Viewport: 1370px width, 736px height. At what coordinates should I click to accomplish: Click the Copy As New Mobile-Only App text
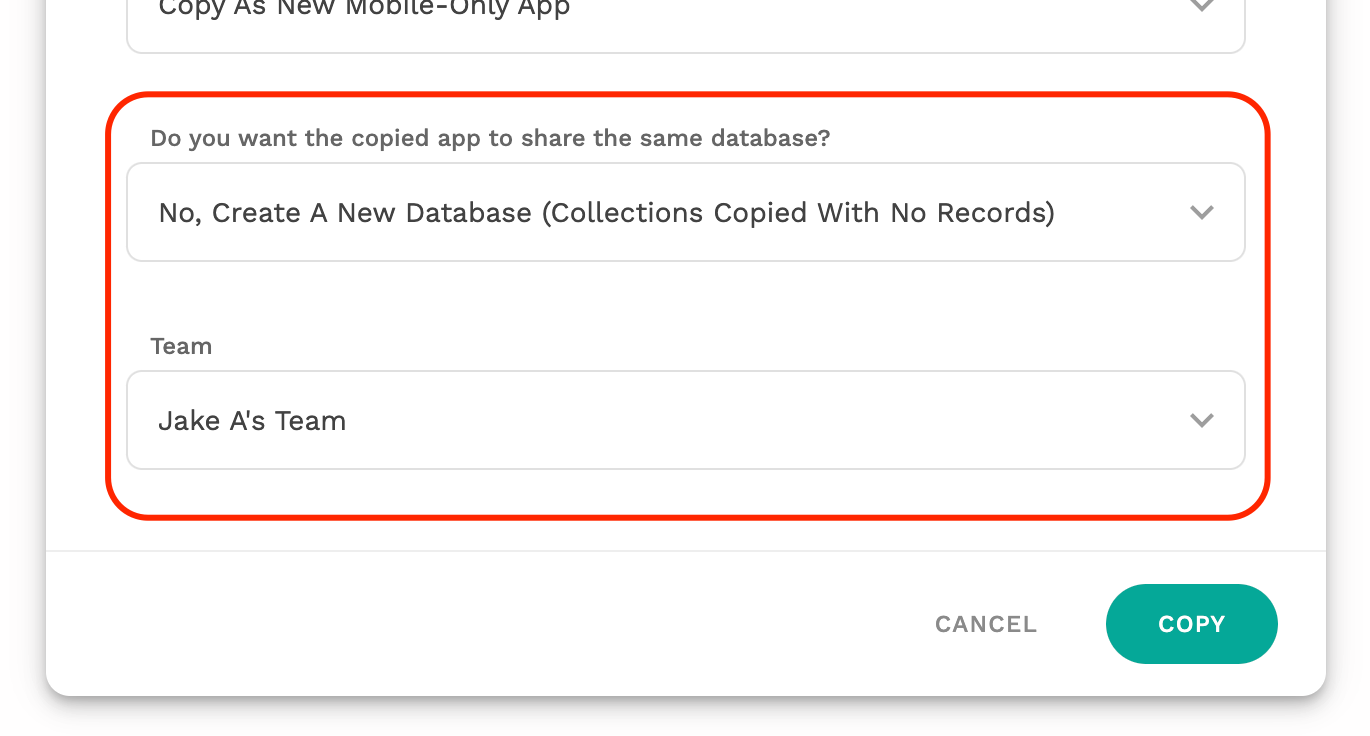coord(364,9)
